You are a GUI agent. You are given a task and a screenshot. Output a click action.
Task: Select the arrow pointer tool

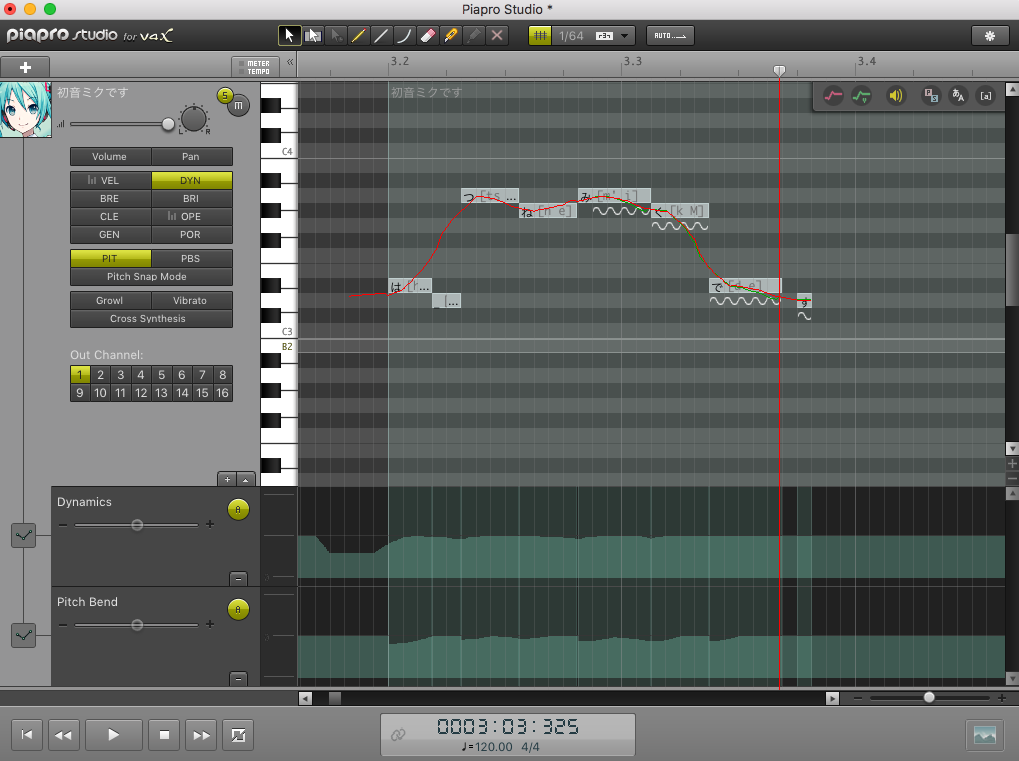coord(289,36)
